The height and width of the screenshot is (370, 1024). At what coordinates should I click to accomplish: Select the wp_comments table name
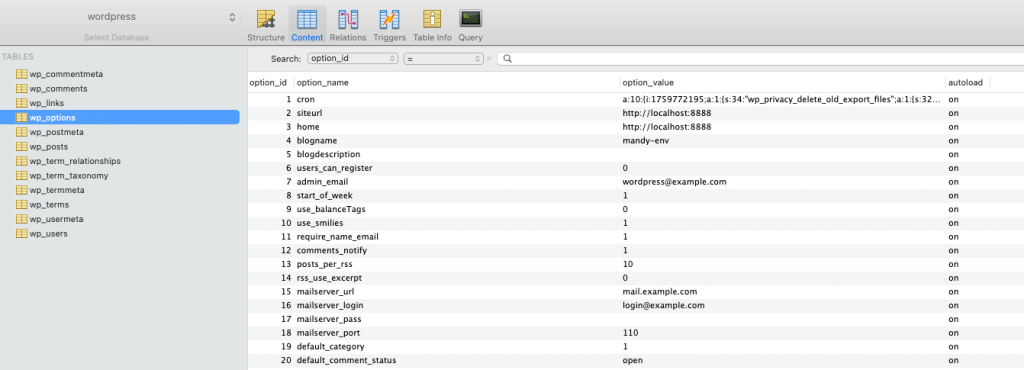[x=59, y=89]
